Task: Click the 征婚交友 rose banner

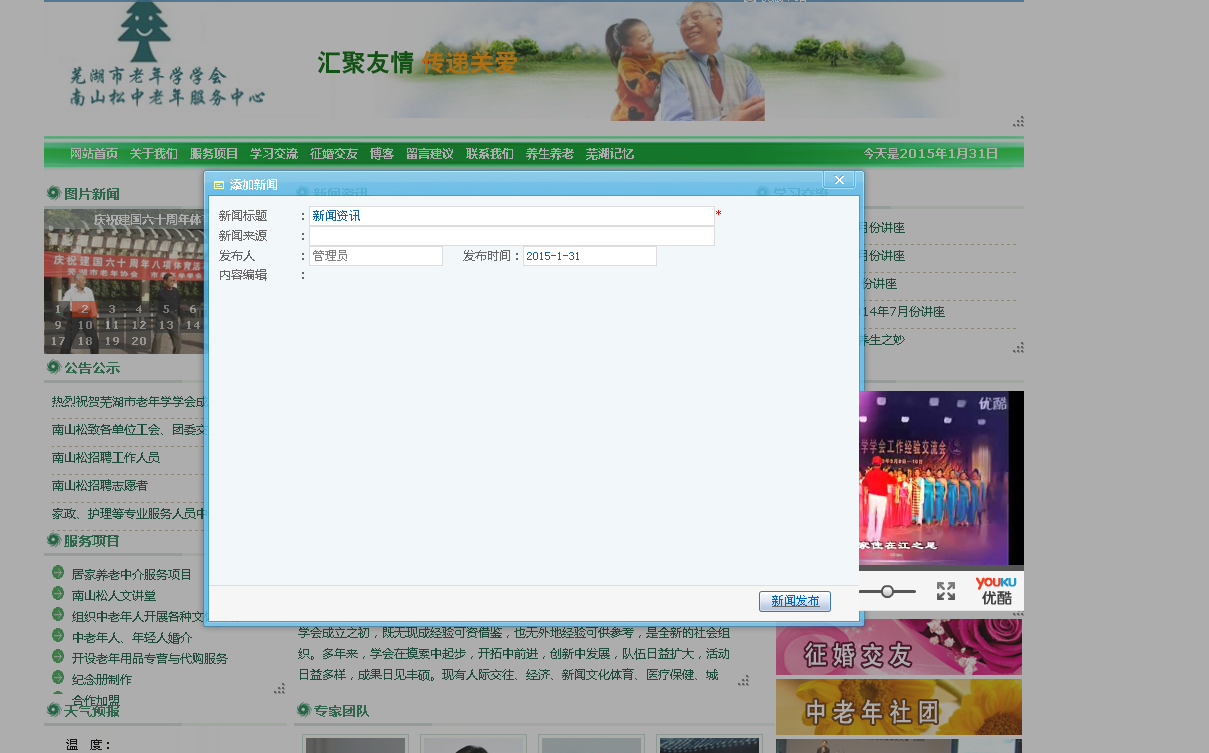Action: pos(899,647)
